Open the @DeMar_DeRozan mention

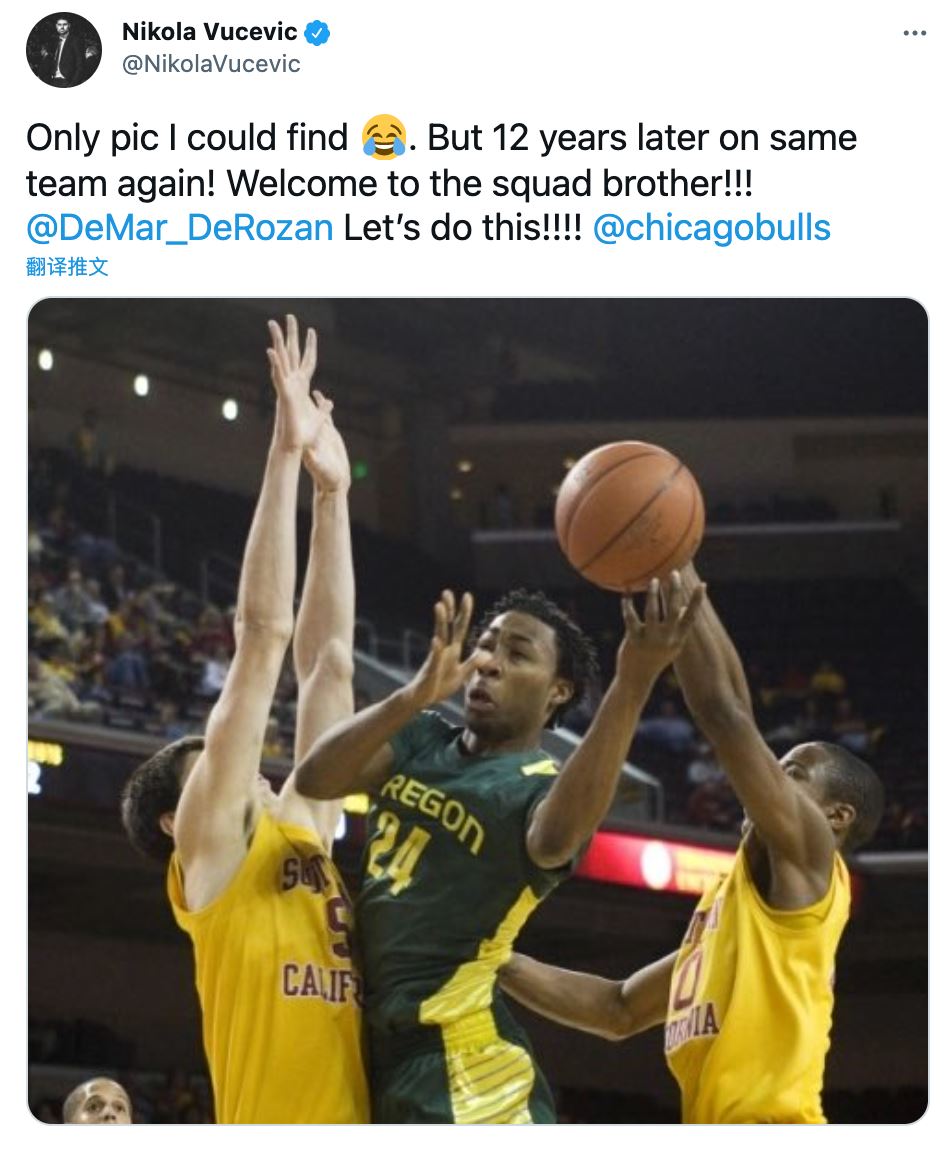coord(180,228)
